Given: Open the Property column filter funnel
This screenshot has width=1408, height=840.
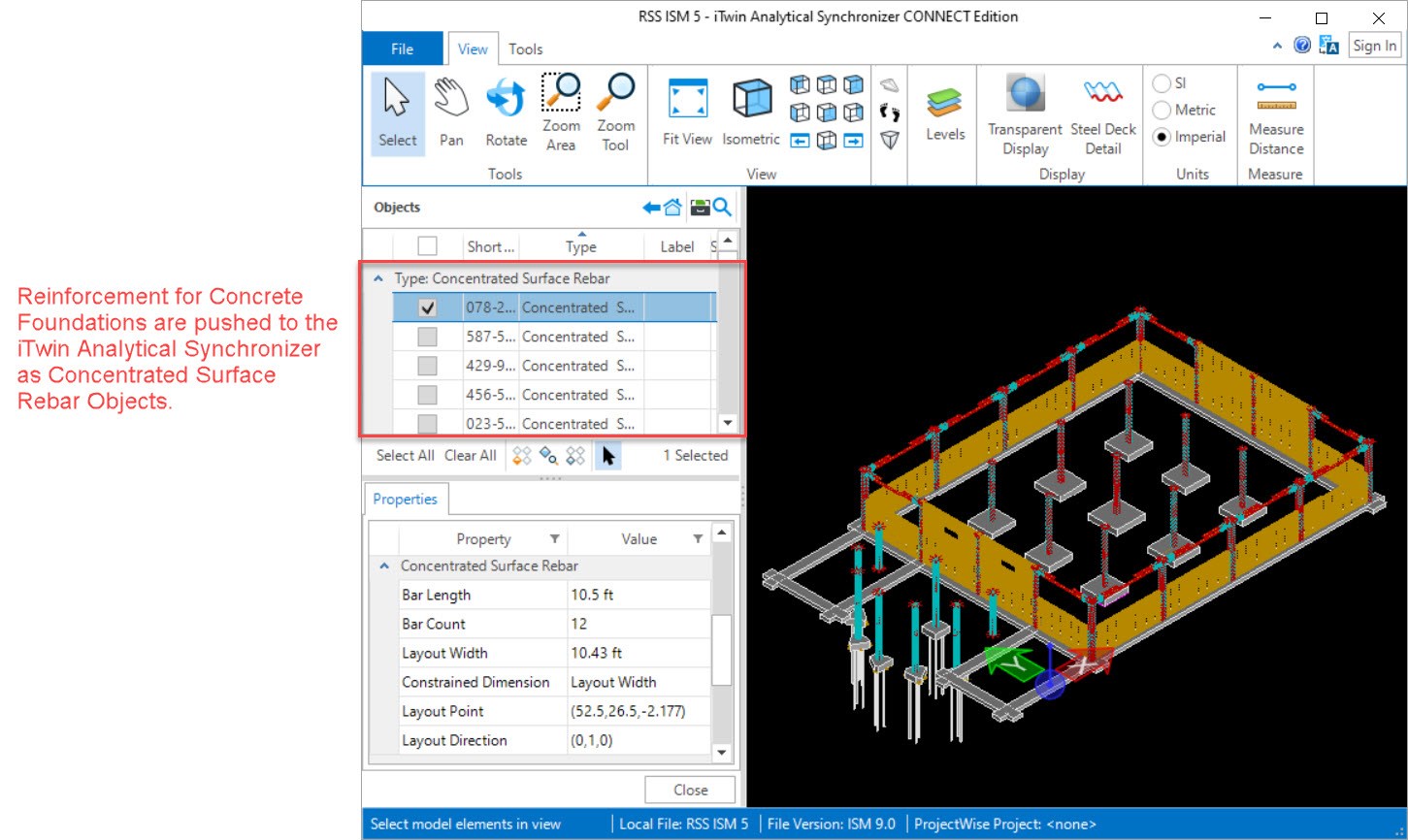Looking at the screenshot, I should 554,539.
